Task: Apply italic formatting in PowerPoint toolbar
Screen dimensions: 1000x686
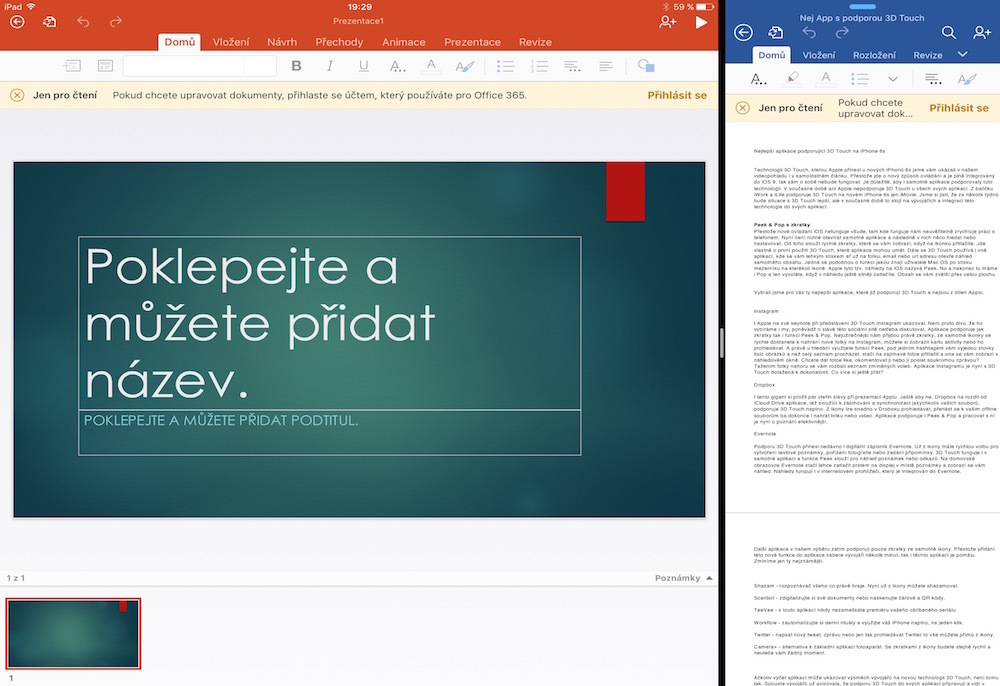Action: coord(329,64)
